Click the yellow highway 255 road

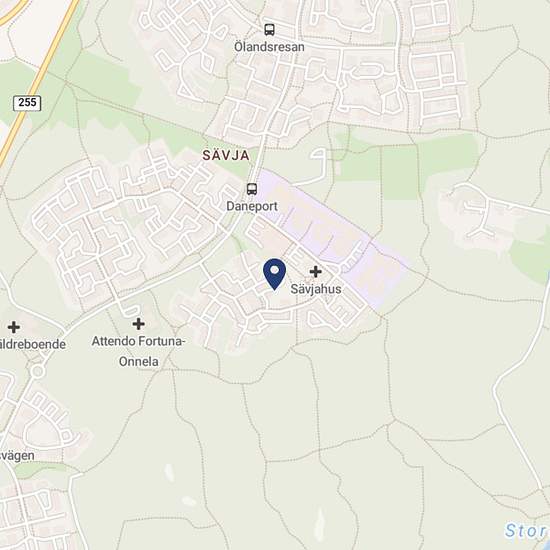point(39,79)
